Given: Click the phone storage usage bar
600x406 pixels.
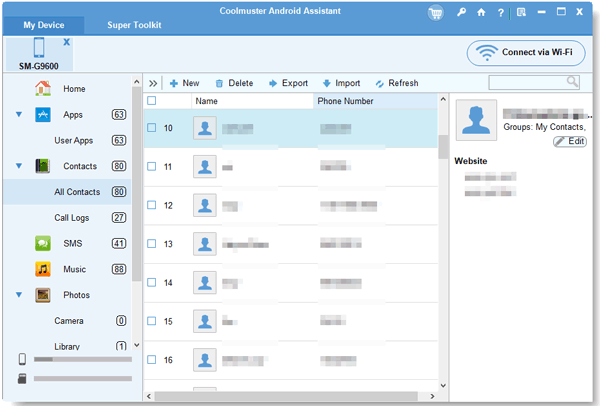Looking at the screenshot, I should click(83, 359).
